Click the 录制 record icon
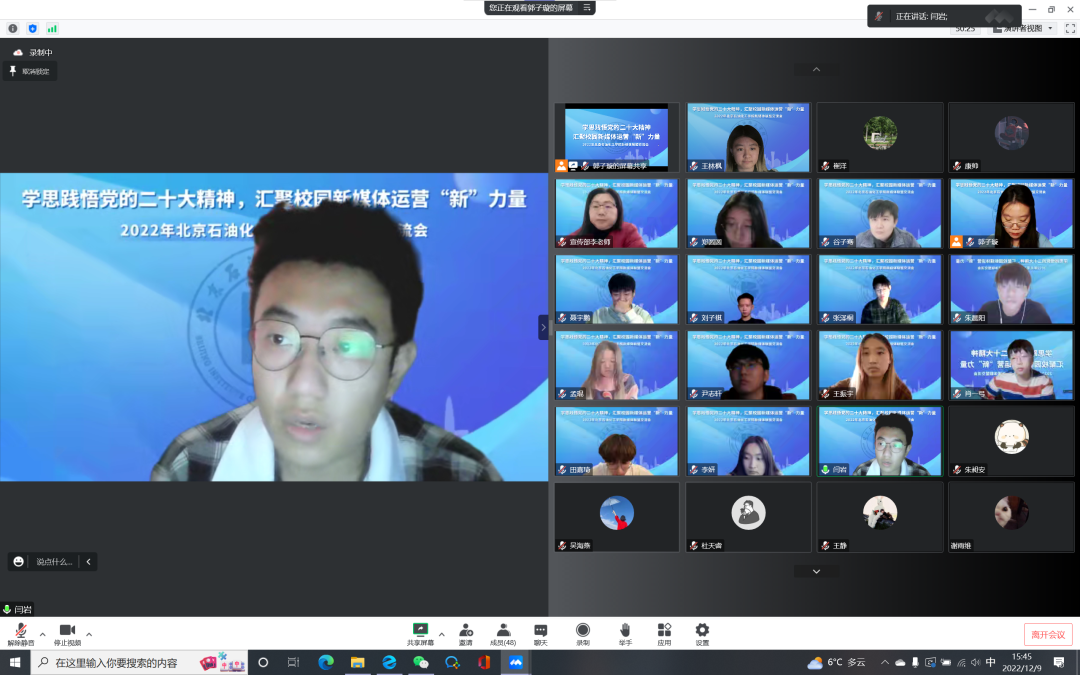 [583, 630]
